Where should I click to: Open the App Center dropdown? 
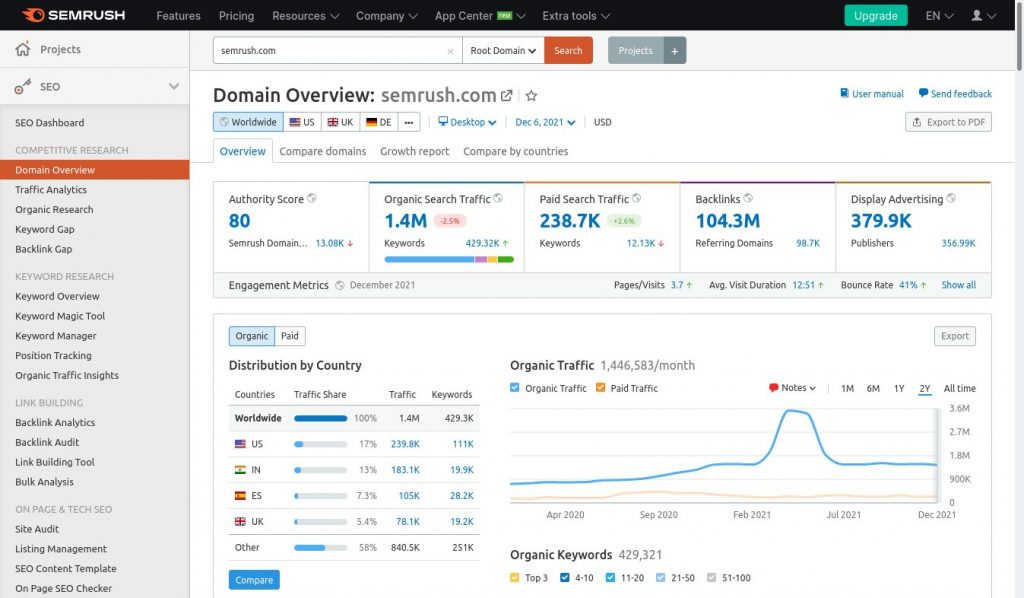(480, 16)
